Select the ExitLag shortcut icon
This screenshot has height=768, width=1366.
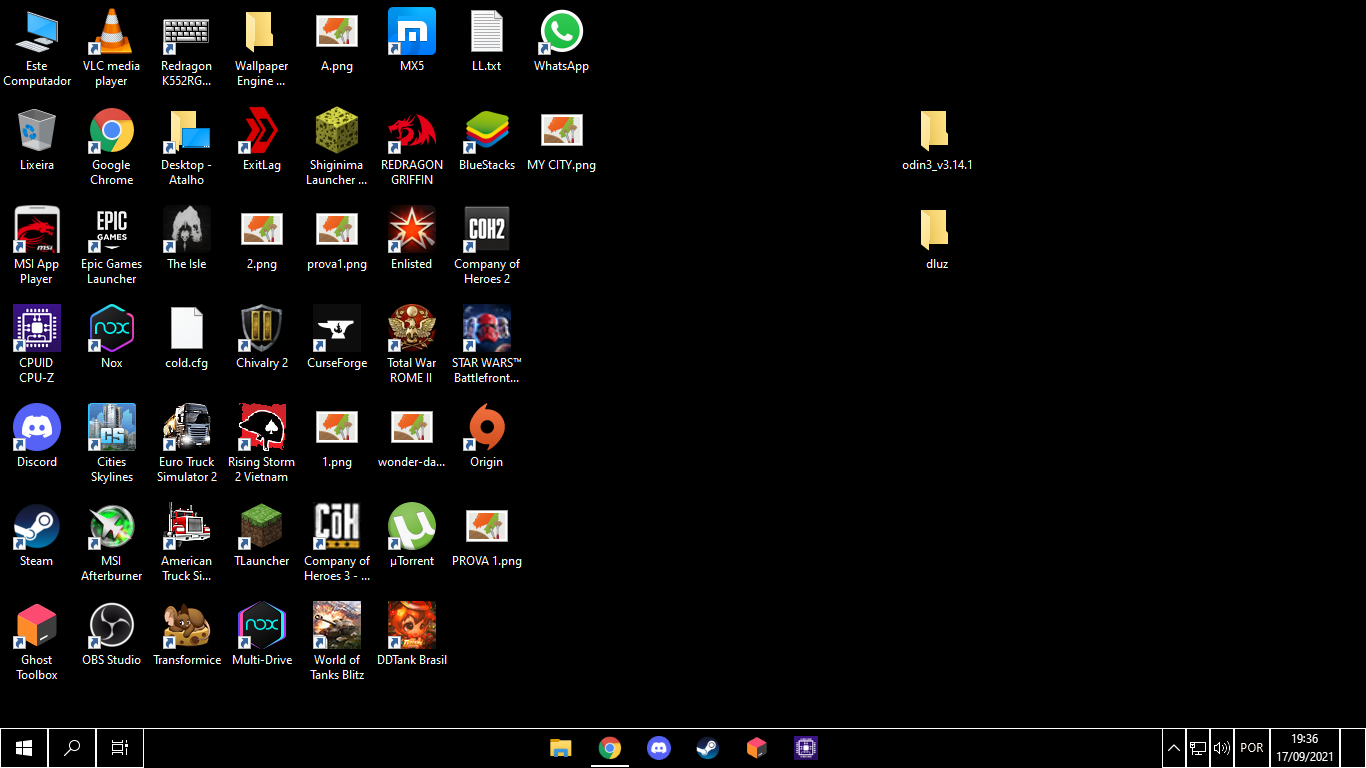click(262, 139)
